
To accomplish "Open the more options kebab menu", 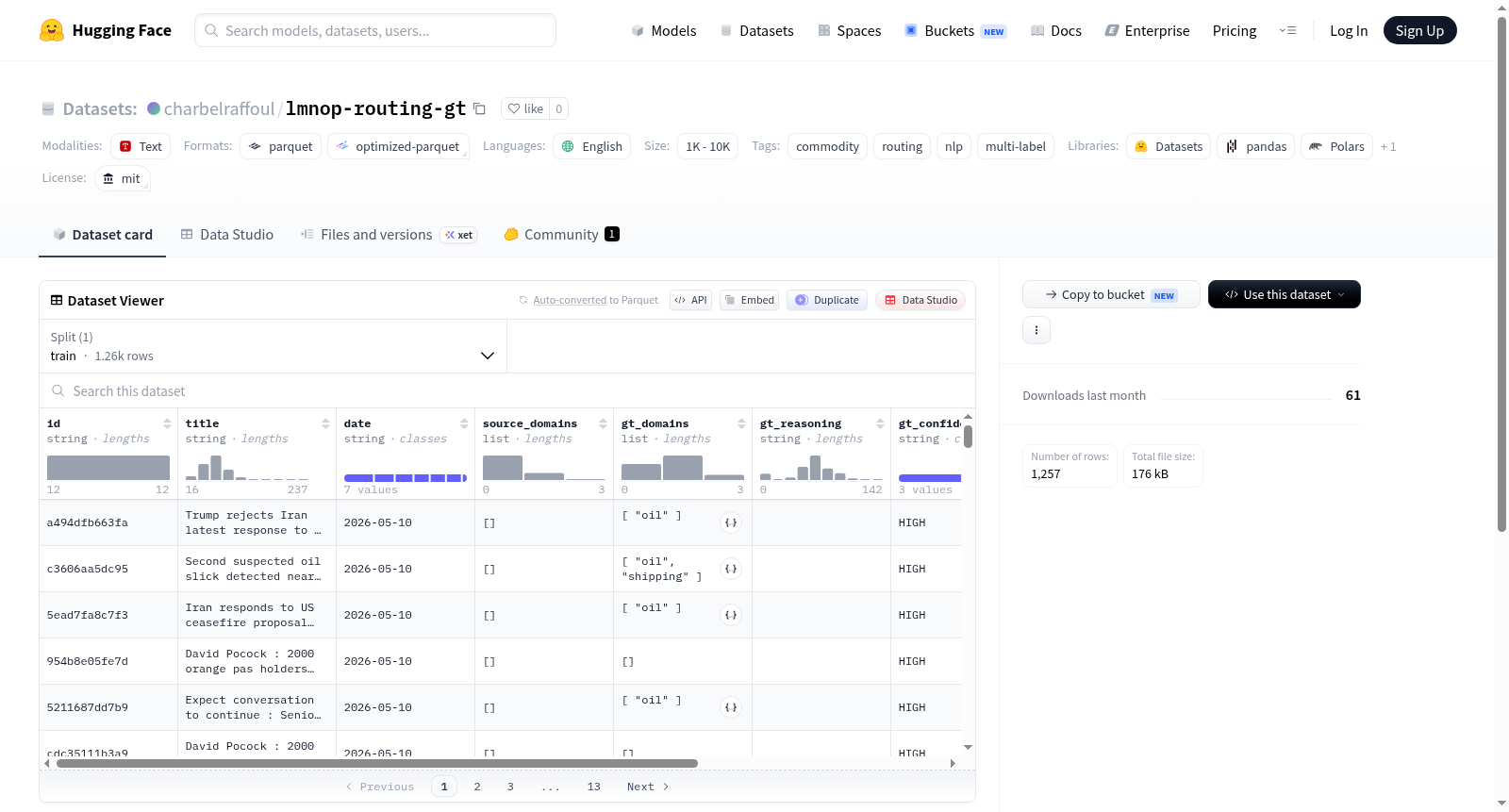I will pos(1036,330).
